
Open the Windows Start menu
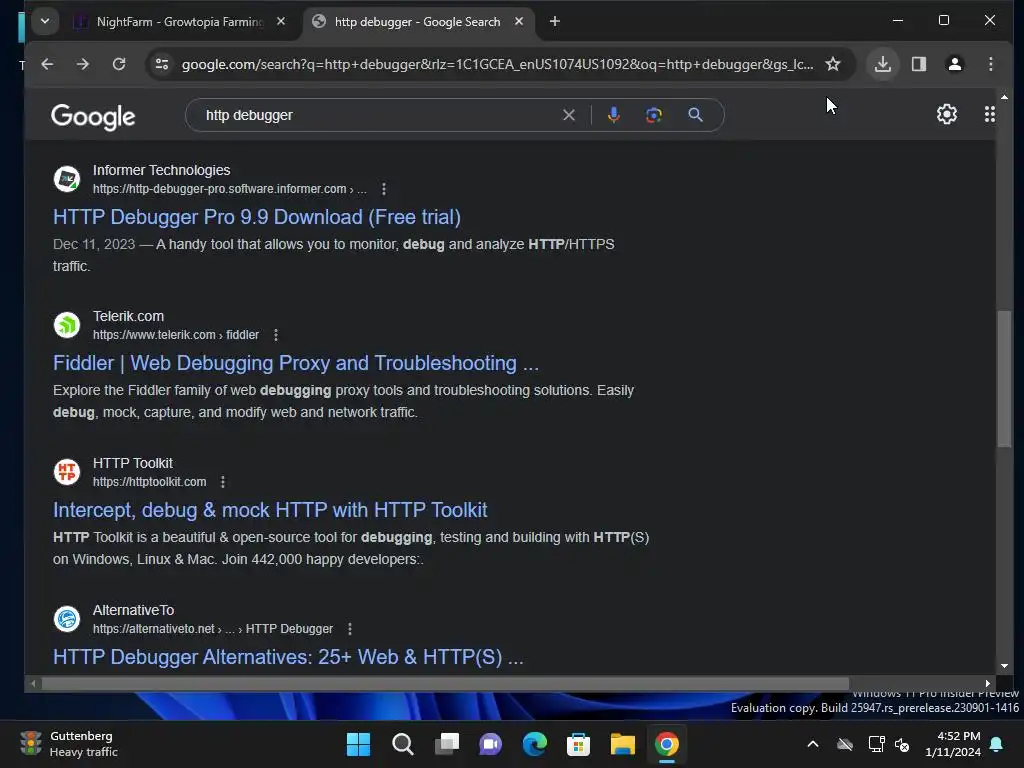[x=358, y=744]
